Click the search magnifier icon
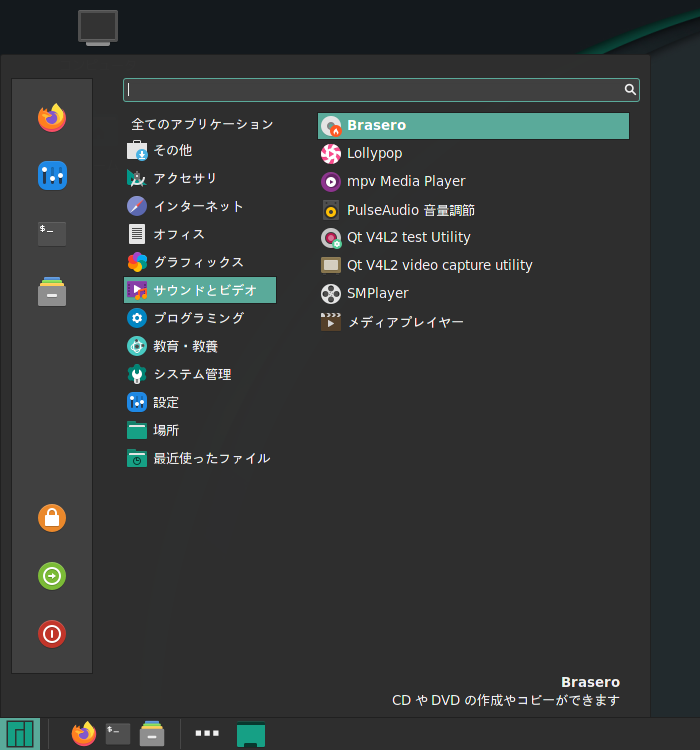This screenshot has width=700, height=750. [630, 89]
